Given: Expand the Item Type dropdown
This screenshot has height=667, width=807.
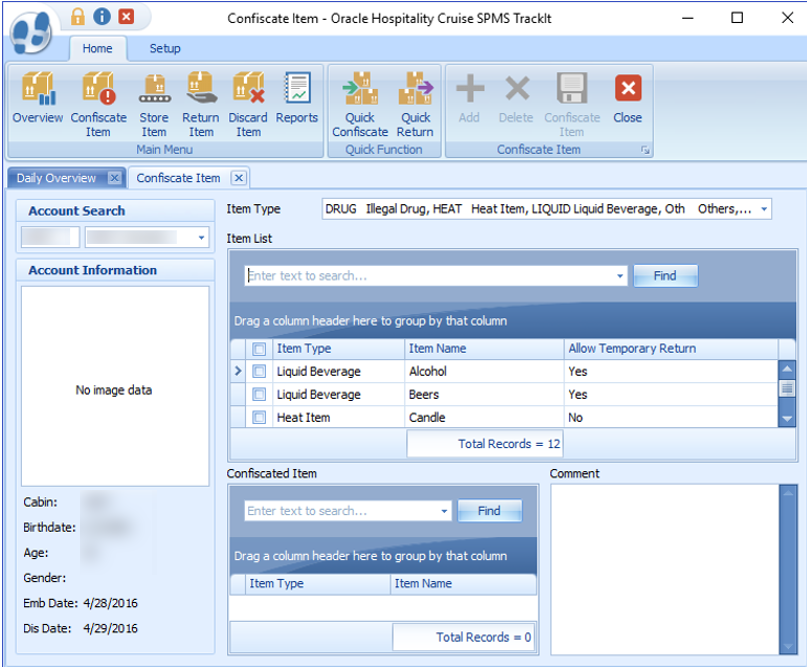Looking at the screenshot, I should click(764, 209).
